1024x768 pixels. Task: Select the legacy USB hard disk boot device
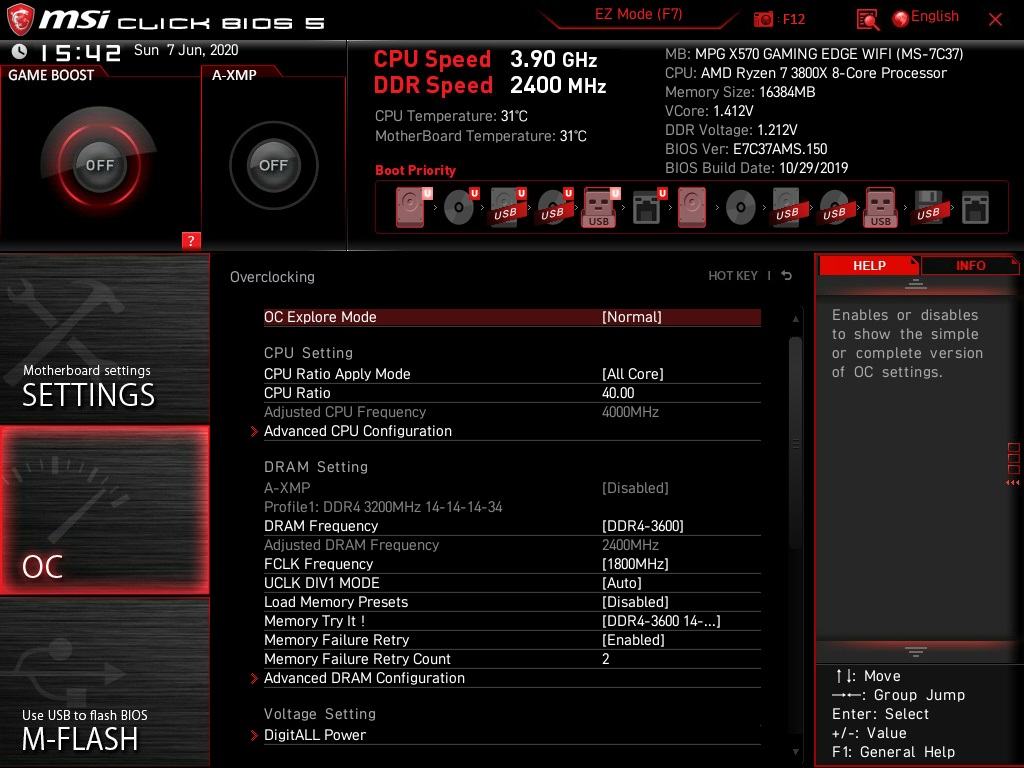click(x=788, y=207)
